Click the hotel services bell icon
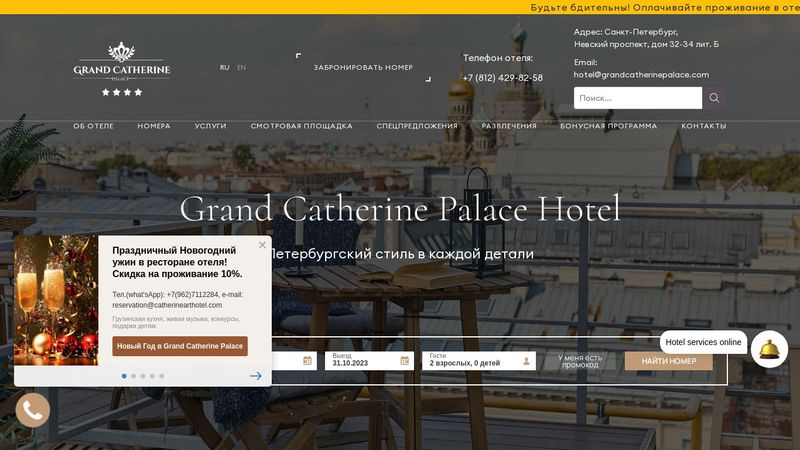800x450 pixels. pyautogui.click(x=769, y=349)
